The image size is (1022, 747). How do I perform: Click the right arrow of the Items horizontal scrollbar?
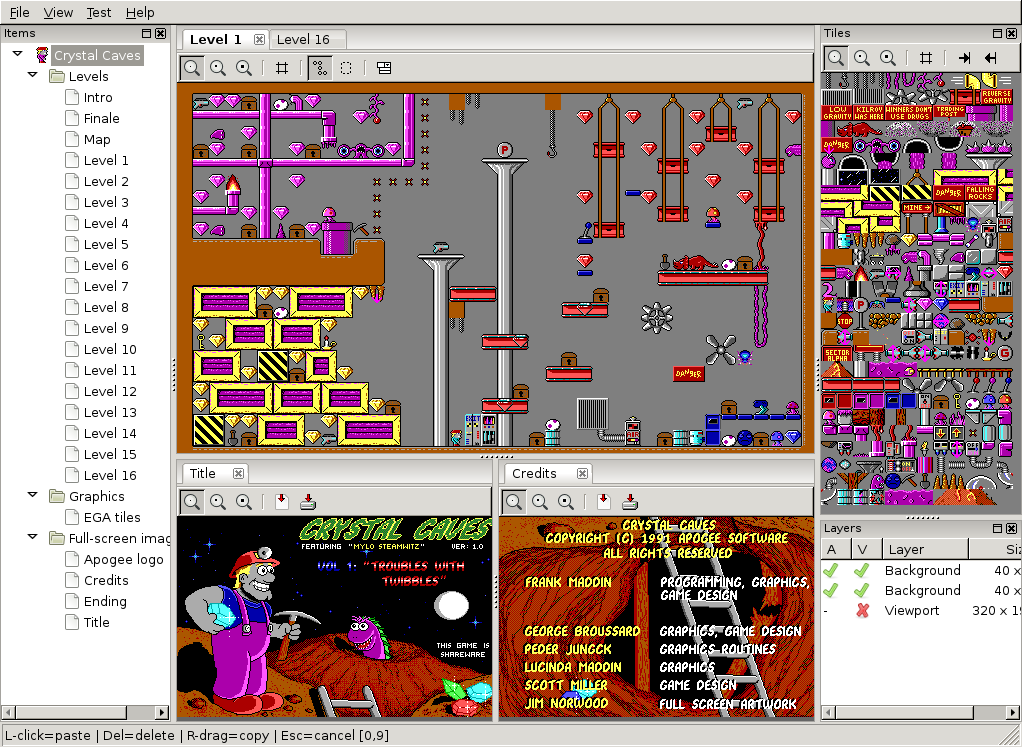pos(162,712)
